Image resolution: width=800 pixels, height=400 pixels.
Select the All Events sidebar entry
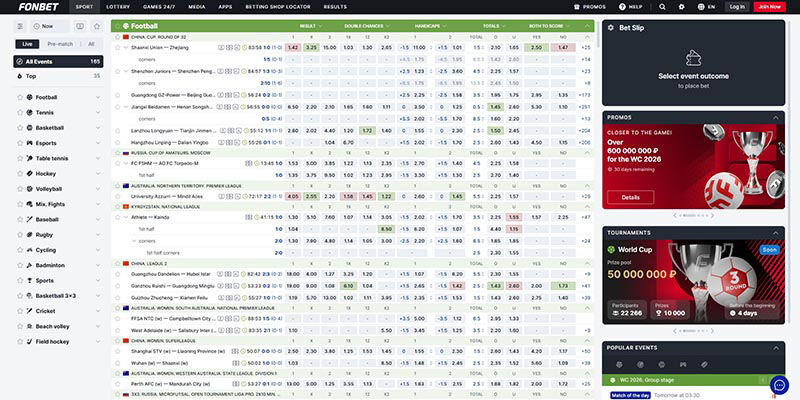58,62
